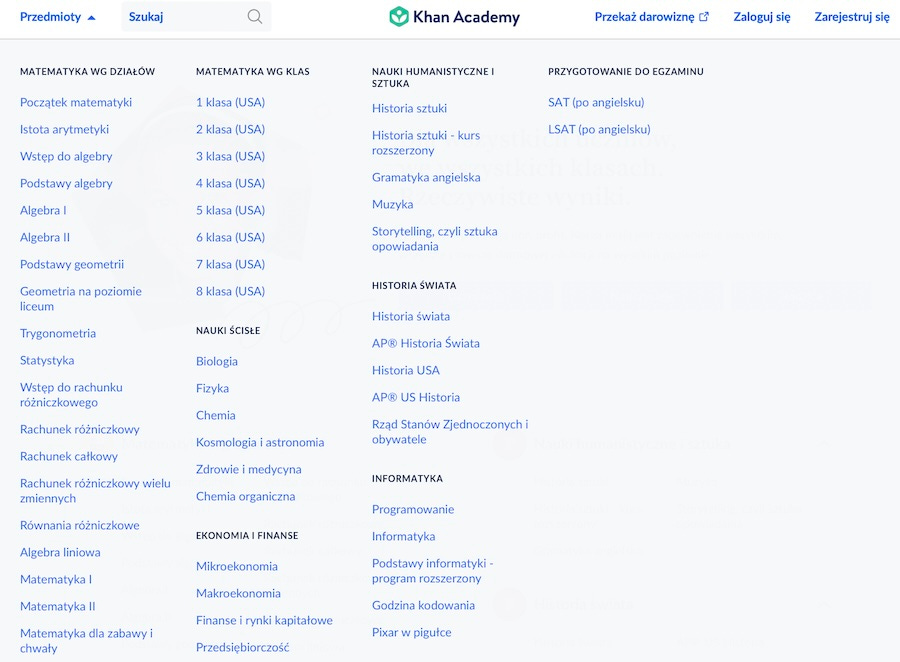Select Gramatyka angielska
Viewport: 900px width, 662px height.
426,177
